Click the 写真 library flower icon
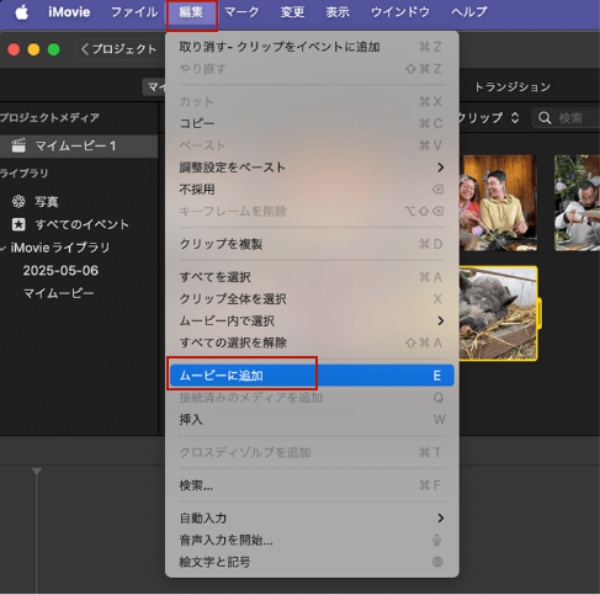600x595 pixels. 18,201
